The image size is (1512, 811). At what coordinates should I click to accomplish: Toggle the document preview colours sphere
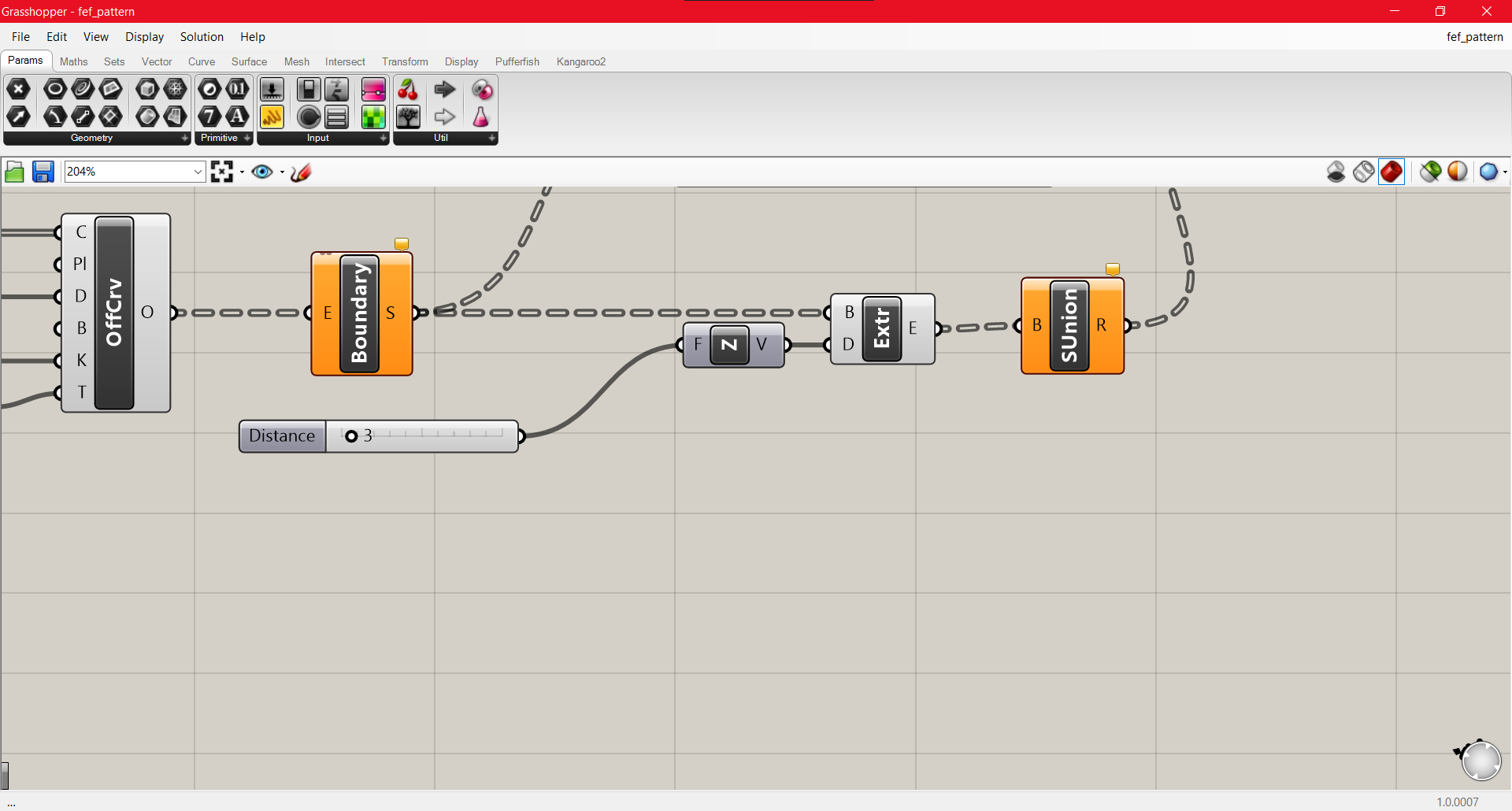(1458, 172)
